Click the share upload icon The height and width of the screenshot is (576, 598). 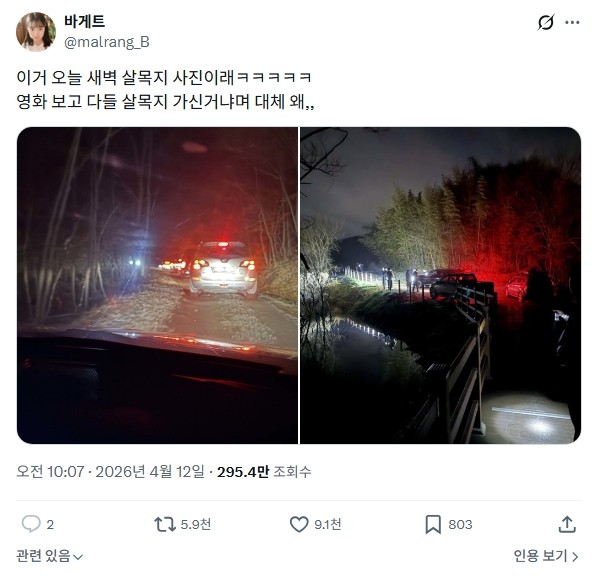[x=567, y=524]
